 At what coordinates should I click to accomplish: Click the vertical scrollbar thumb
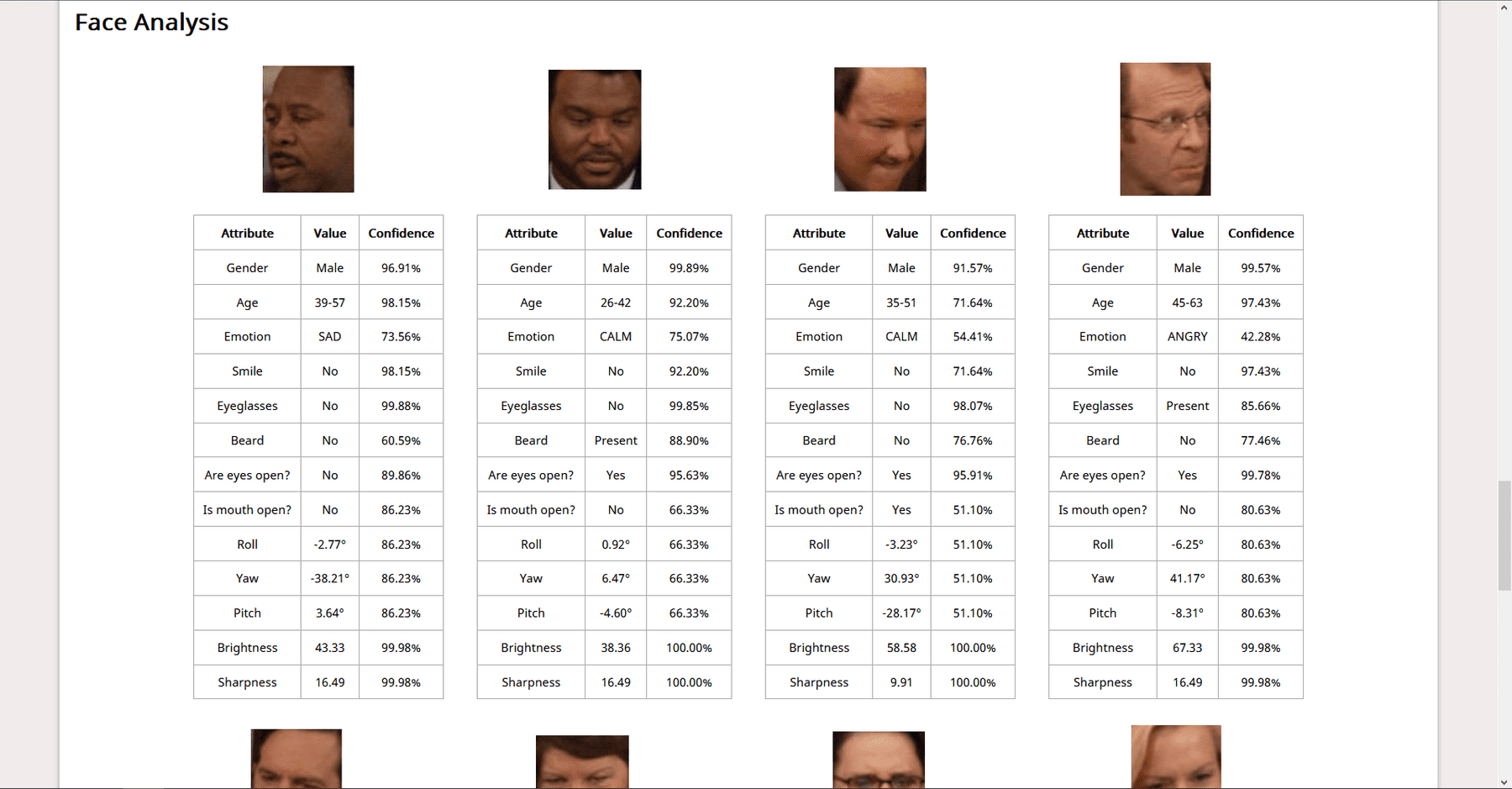click(1504, 536)
